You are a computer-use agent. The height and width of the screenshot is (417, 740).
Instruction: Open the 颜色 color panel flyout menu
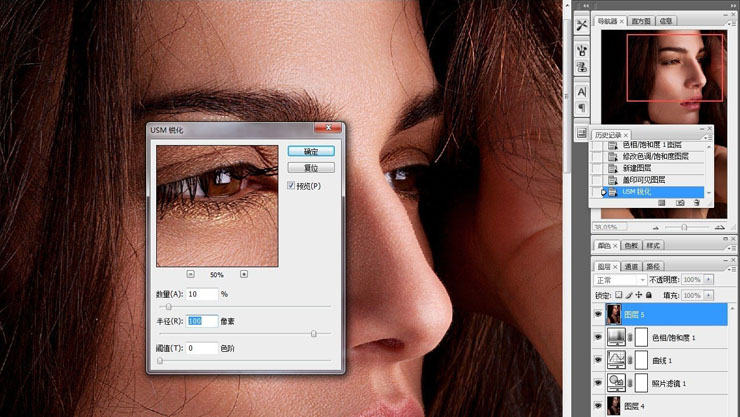[732, 248]
